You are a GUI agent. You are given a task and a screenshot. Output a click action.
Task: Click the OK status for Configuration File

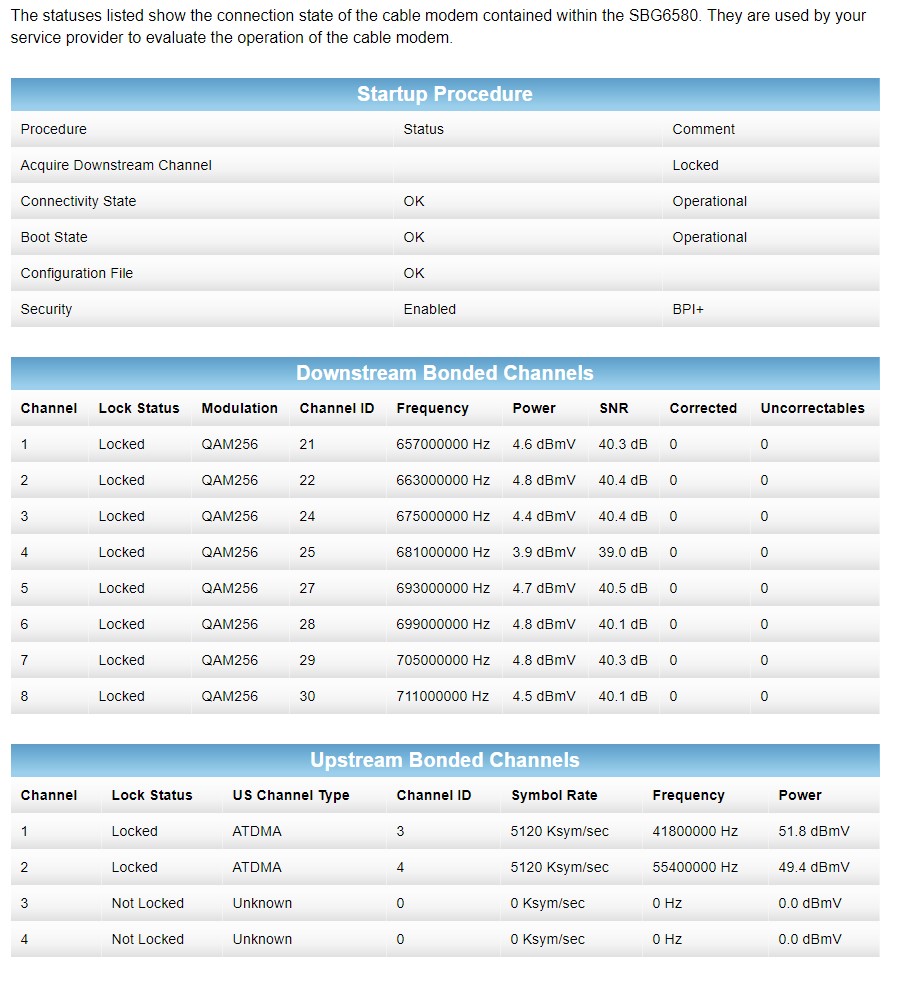coord(414,273)
